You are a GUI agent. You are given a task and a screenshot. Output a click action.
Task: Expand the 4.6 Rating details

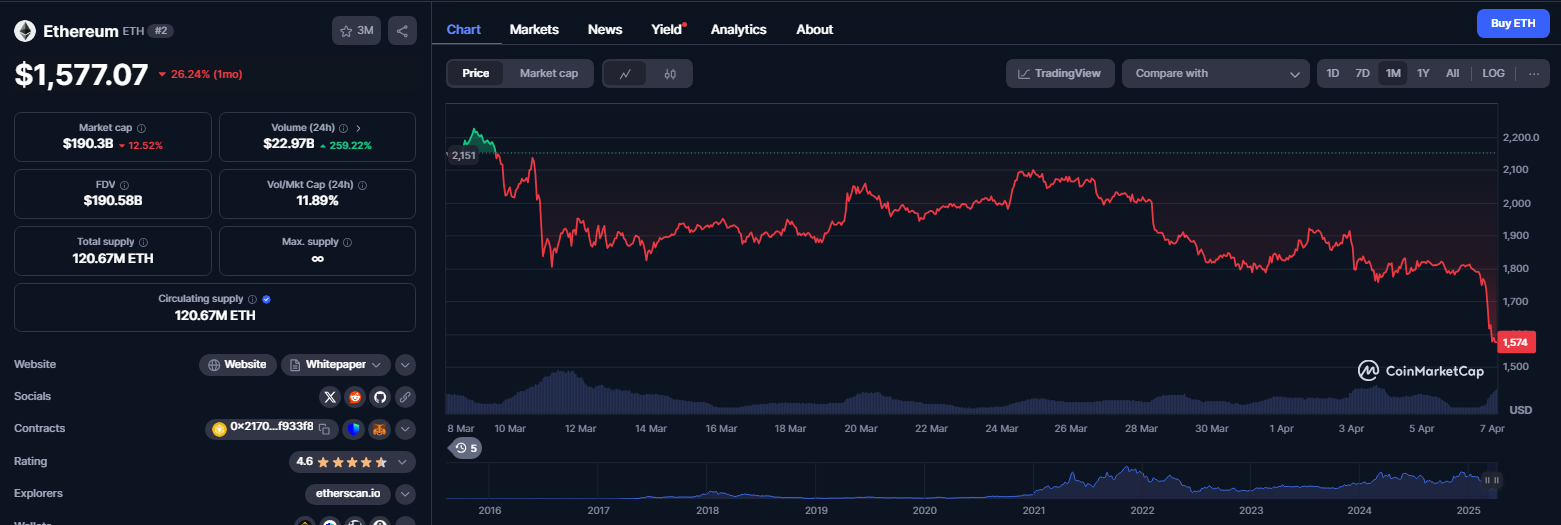(352, 462)
